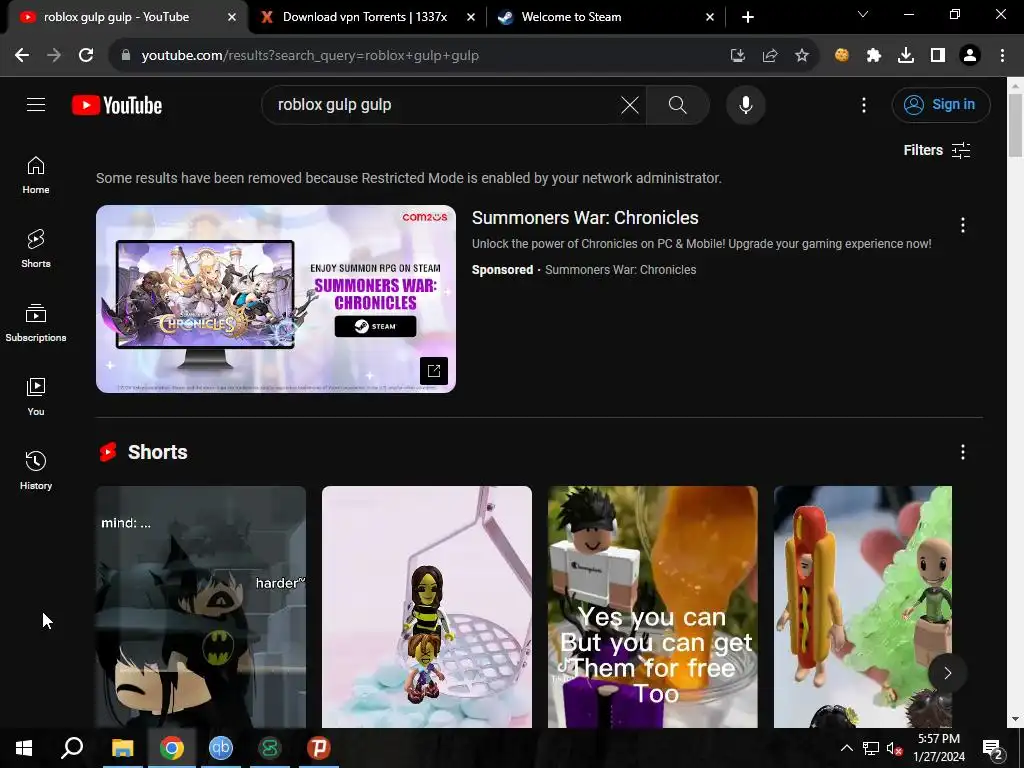Close the Welcome to Steam tab

[x=710, y=18]
